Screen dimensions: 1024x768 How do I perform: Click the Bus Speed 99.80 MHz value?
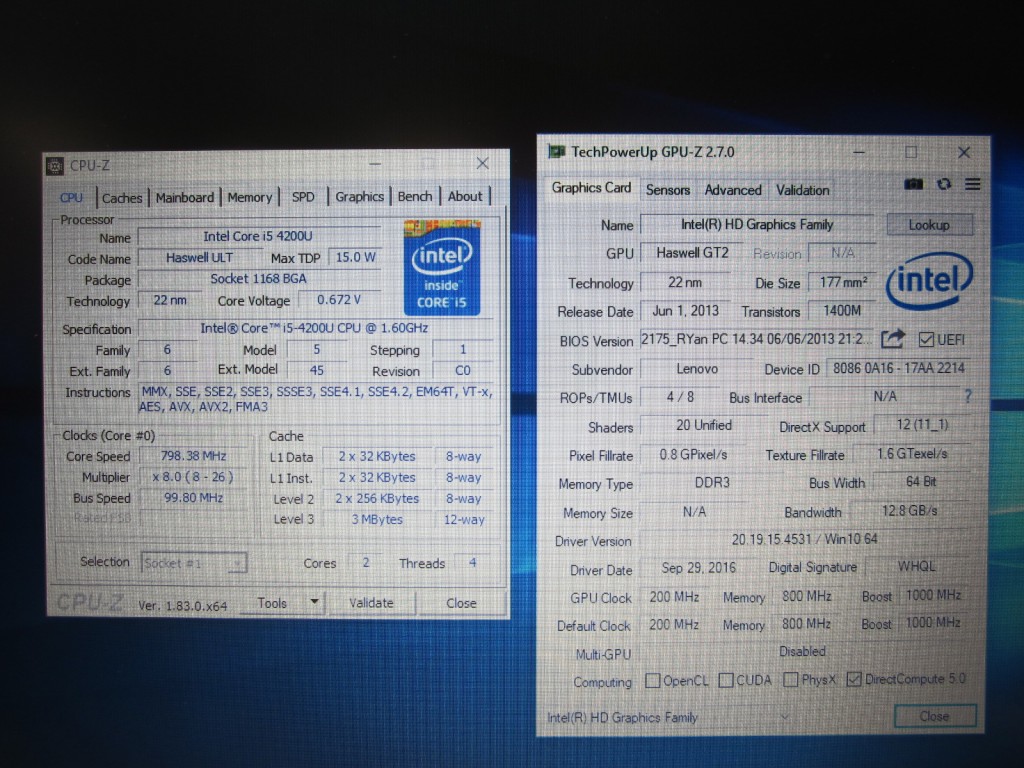194,498
